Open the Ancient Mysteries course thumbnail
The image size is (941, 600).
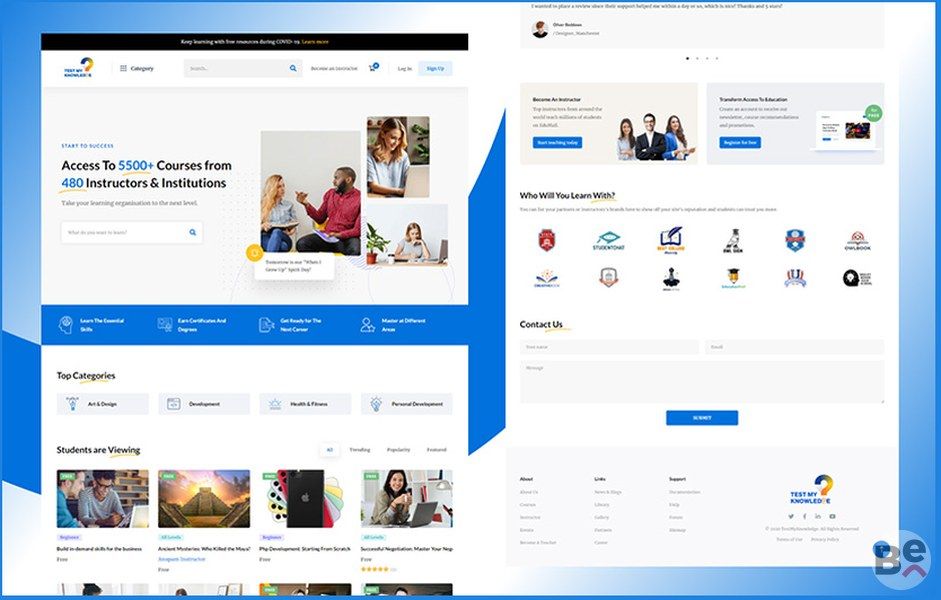click(x=204, y=499)
